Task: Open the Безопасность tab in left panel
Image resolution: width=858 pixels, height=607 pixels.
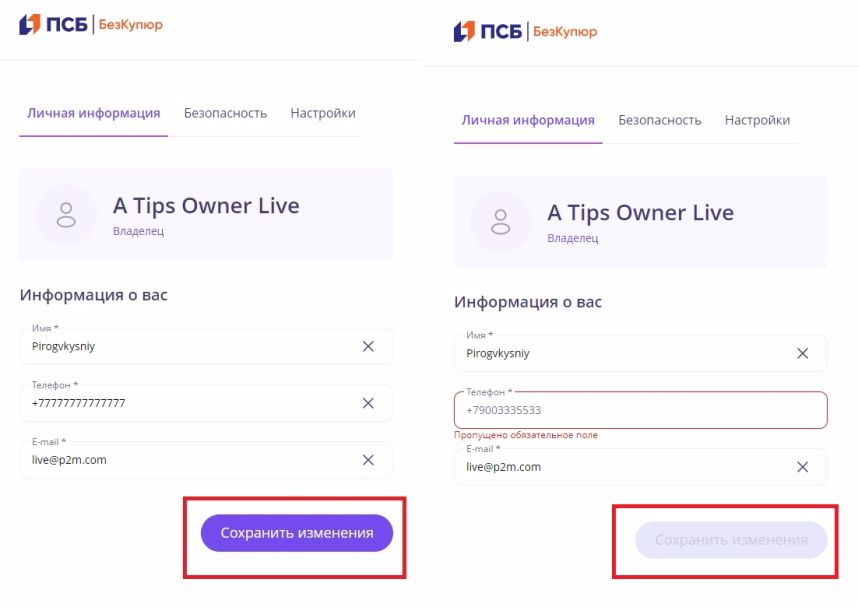Action: [225, 113]
